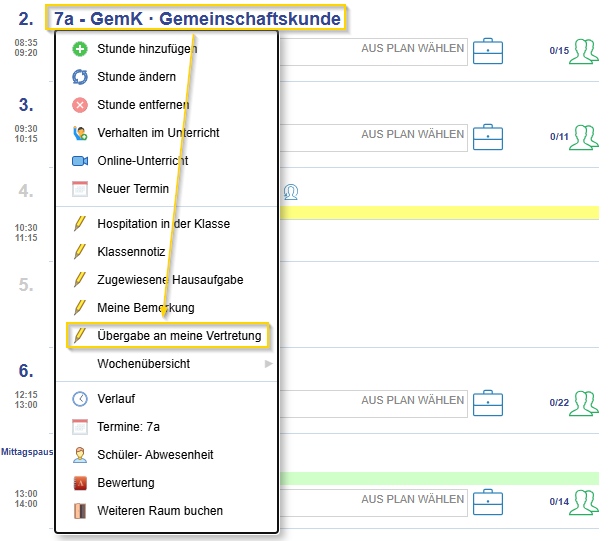Click the briefcase icon in the 12:15 lesson row
Image resolution: width=613 pixels, height=541 pixels.
point(488,403)
